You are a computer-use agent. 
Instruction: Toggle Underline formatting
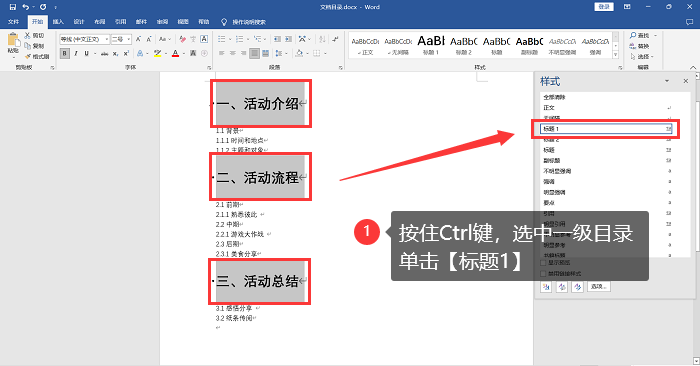tap(87, 54)
